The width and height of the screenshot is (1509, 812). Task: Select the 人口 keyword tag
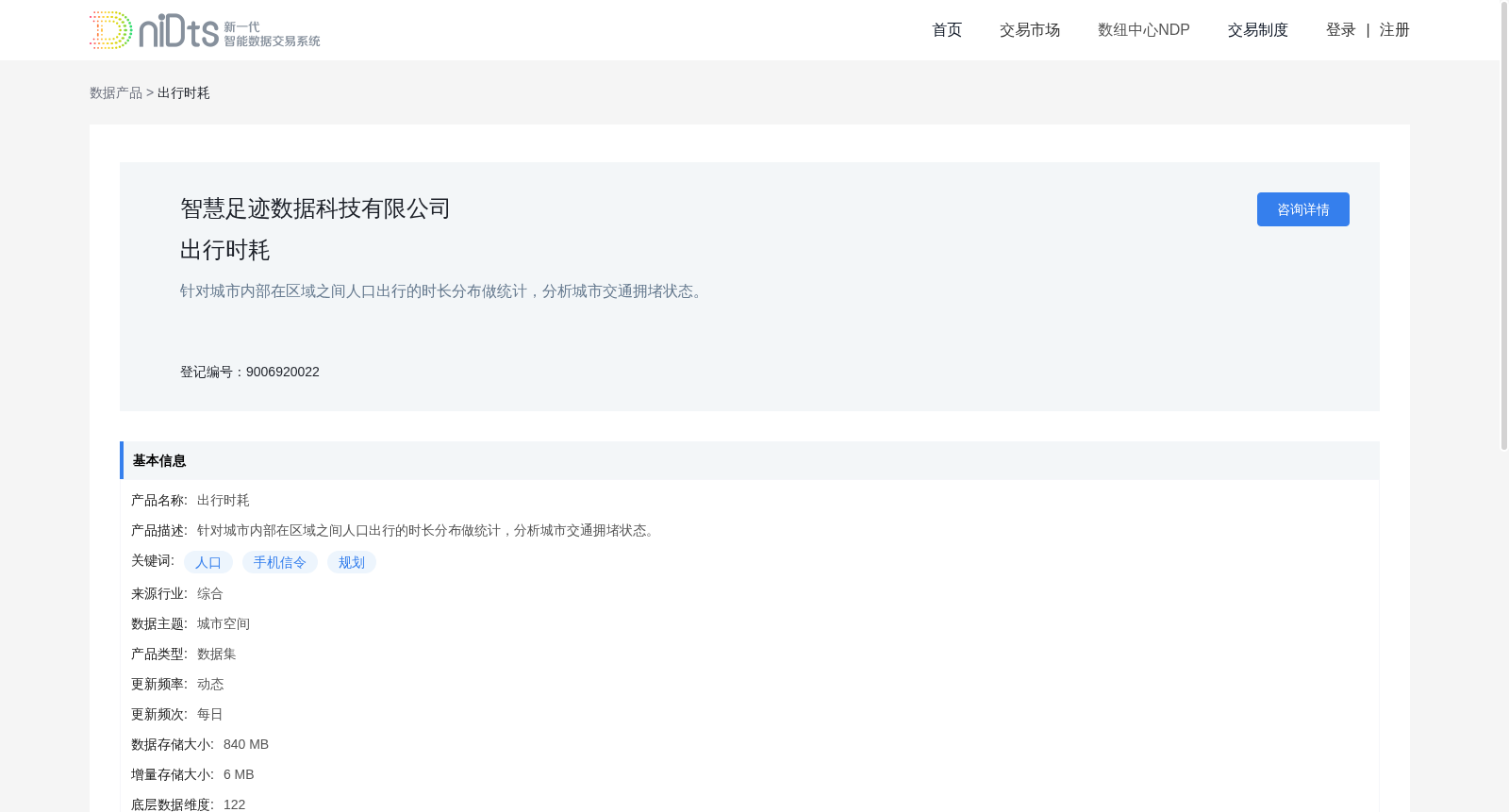pyautogui.click(x=208, y=562)
